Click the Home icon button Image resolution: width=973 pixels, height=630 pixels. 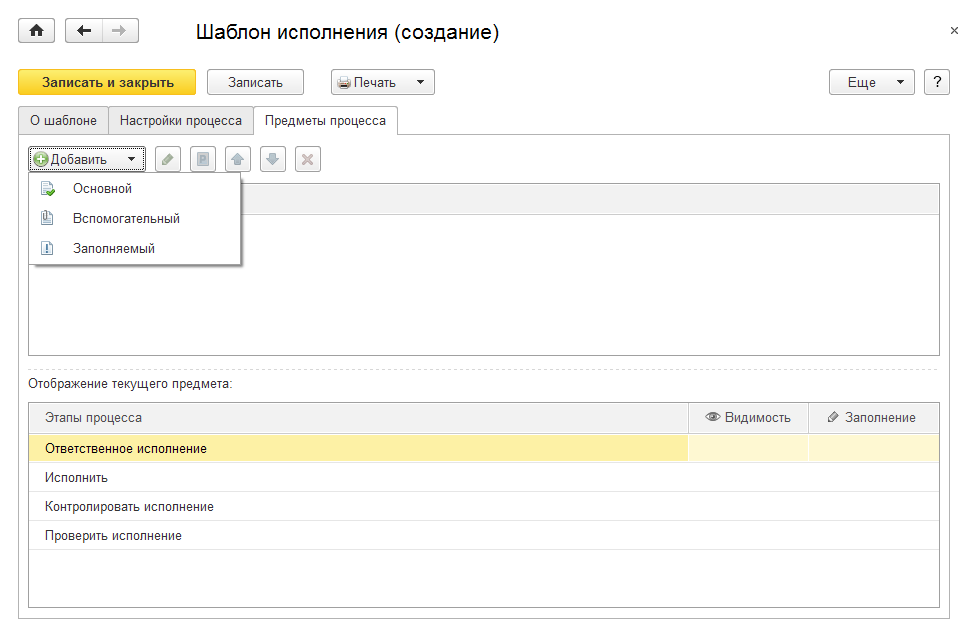click(37, 31)
